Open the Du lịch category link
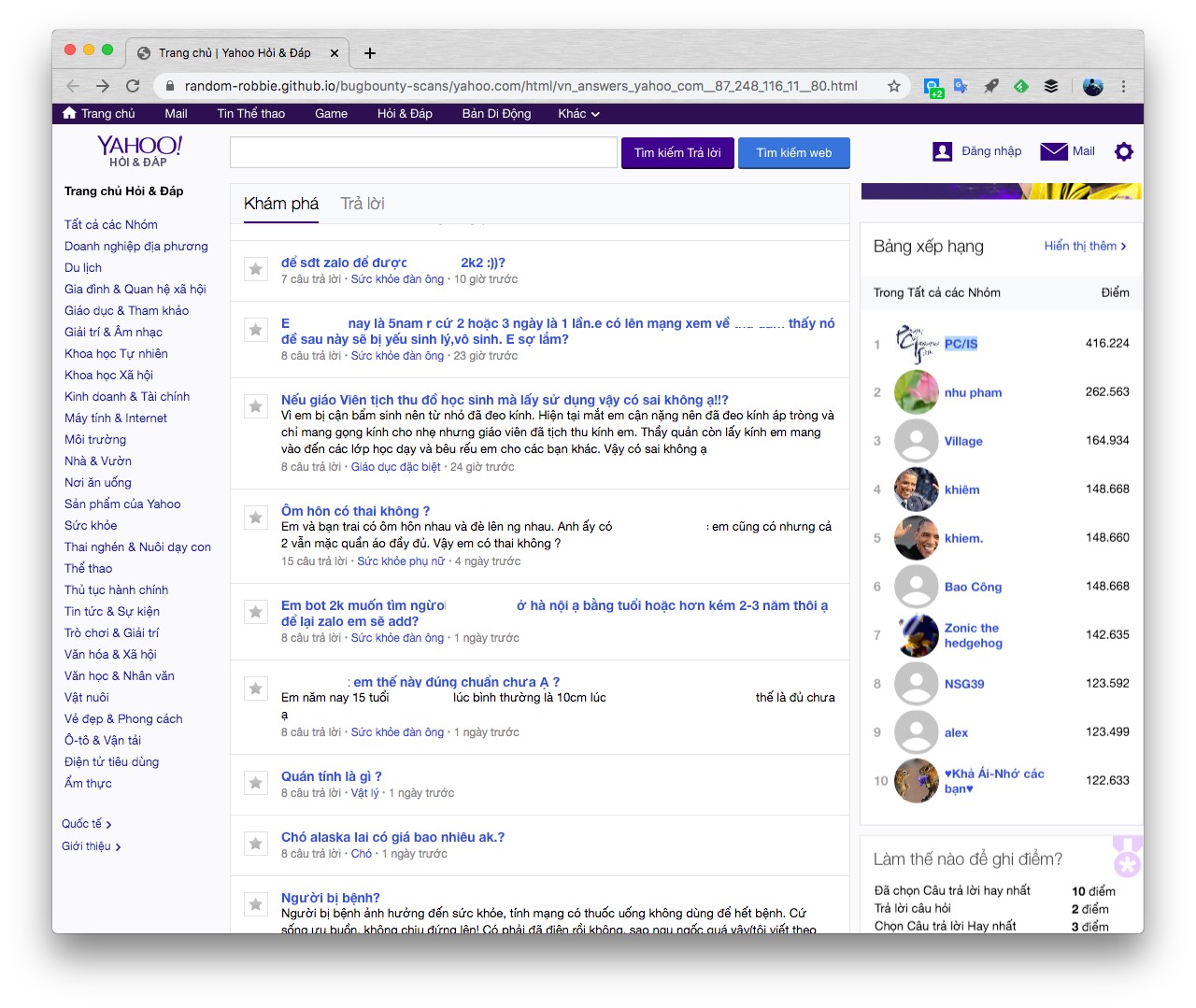The width and height of the screenshot is (1196, 1008). (83, 267)
